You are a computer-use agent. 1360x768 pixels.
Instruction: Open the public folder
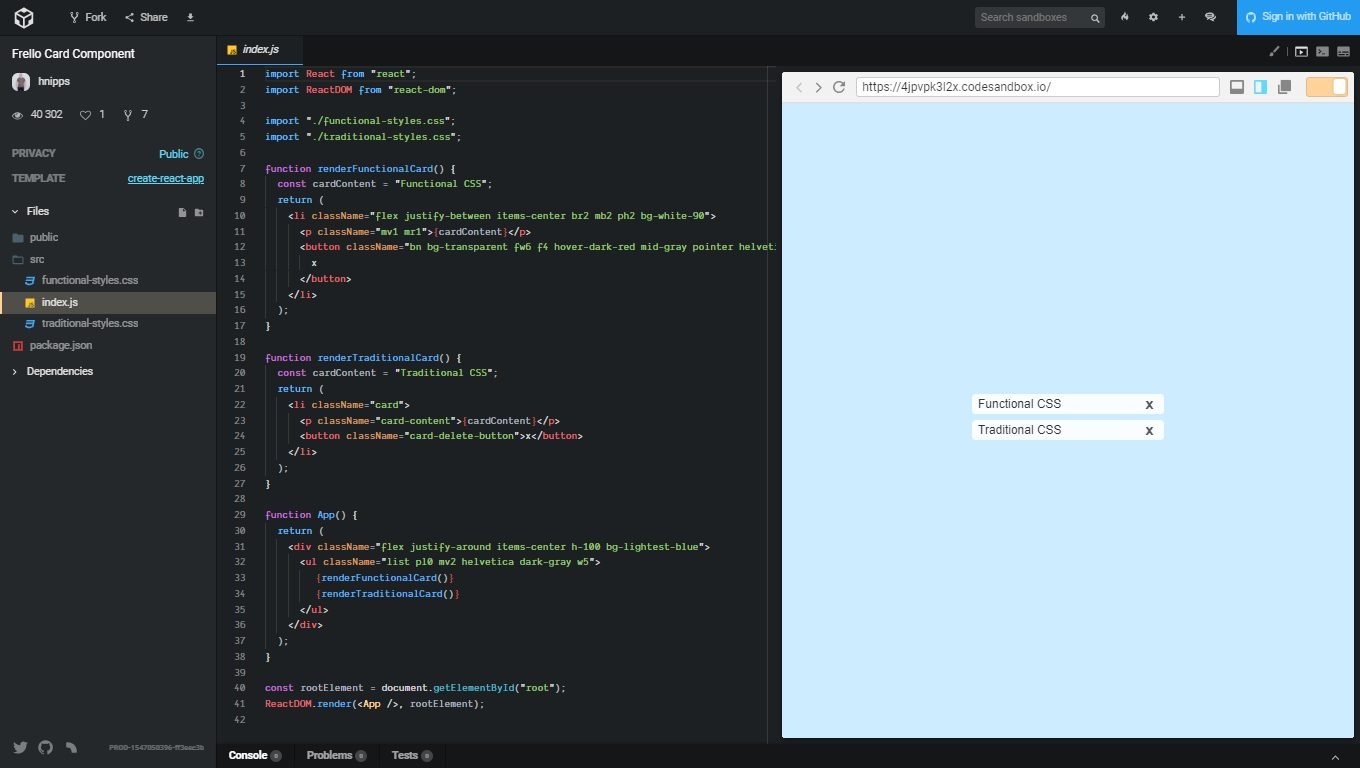point(107,237)
